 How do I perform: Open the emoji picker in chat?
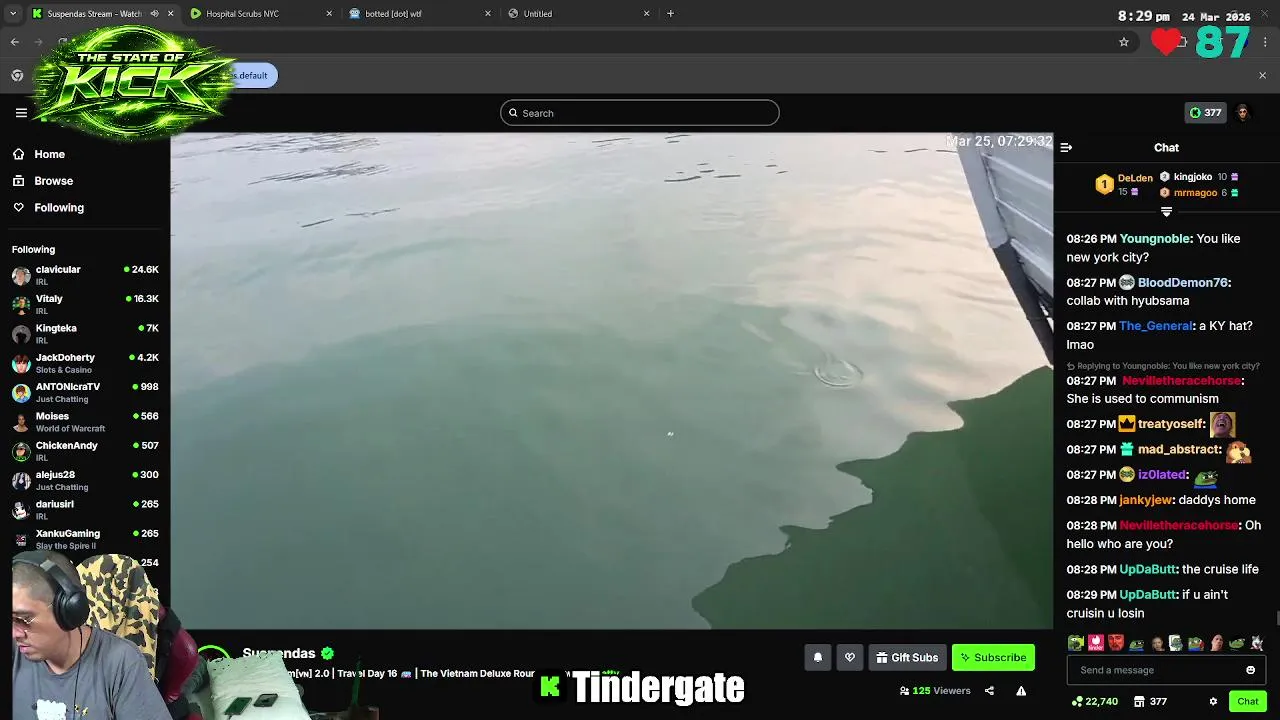1250,670
